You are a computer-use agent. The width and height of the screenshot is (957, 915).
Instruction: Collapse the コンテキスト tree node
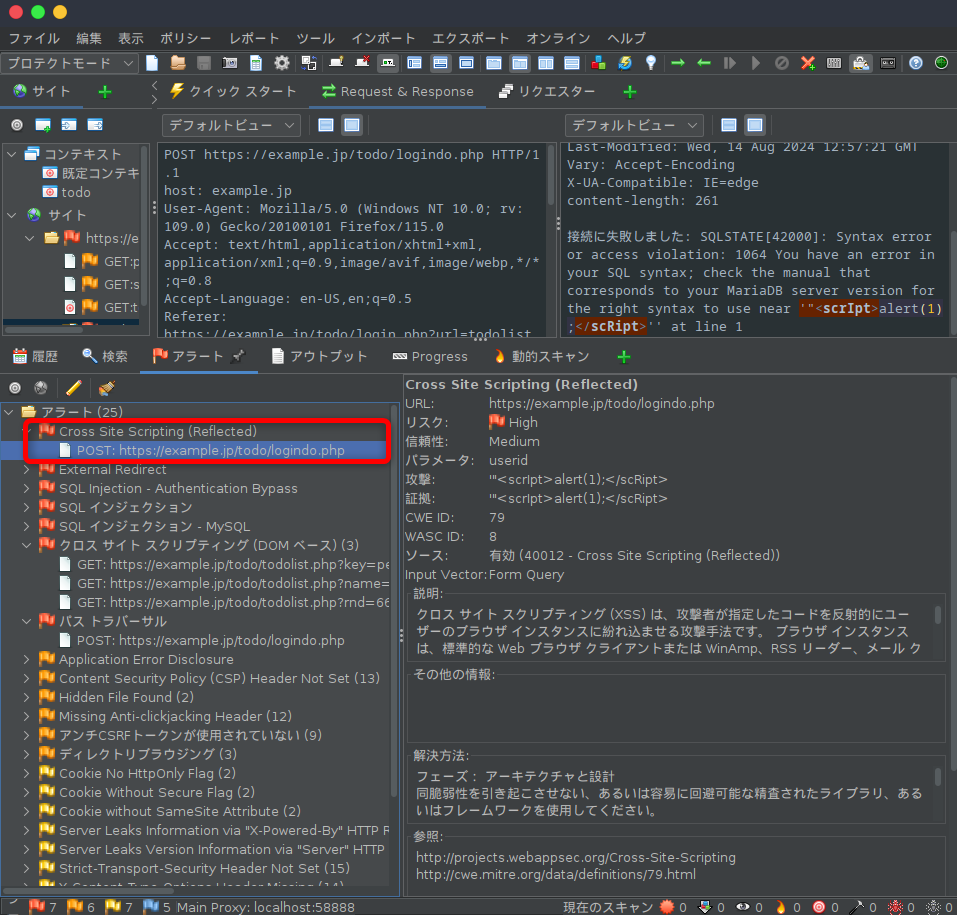point(12,154)
